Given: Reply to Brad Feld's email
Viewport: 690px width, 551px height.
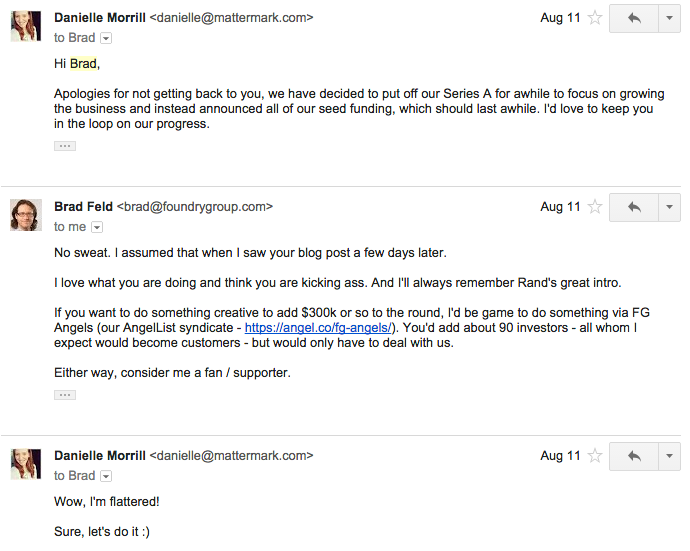Looking at the screenshot, I should [634, 207].
